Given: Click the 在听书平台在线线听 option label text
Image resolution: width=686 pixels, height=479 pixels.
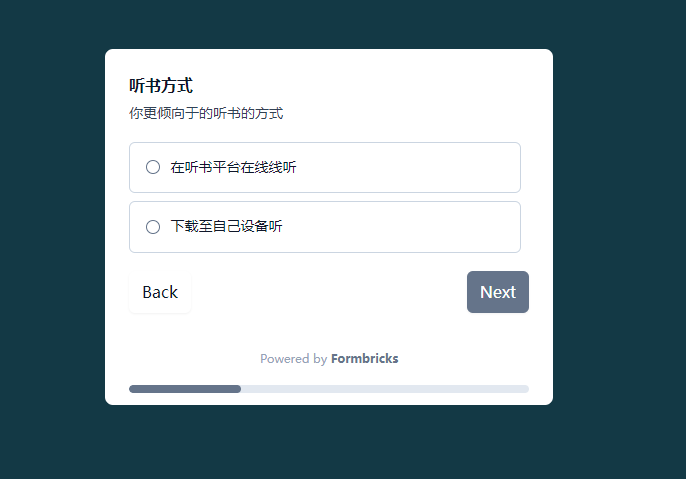Looking at the screenshot, I should point(233,167).
